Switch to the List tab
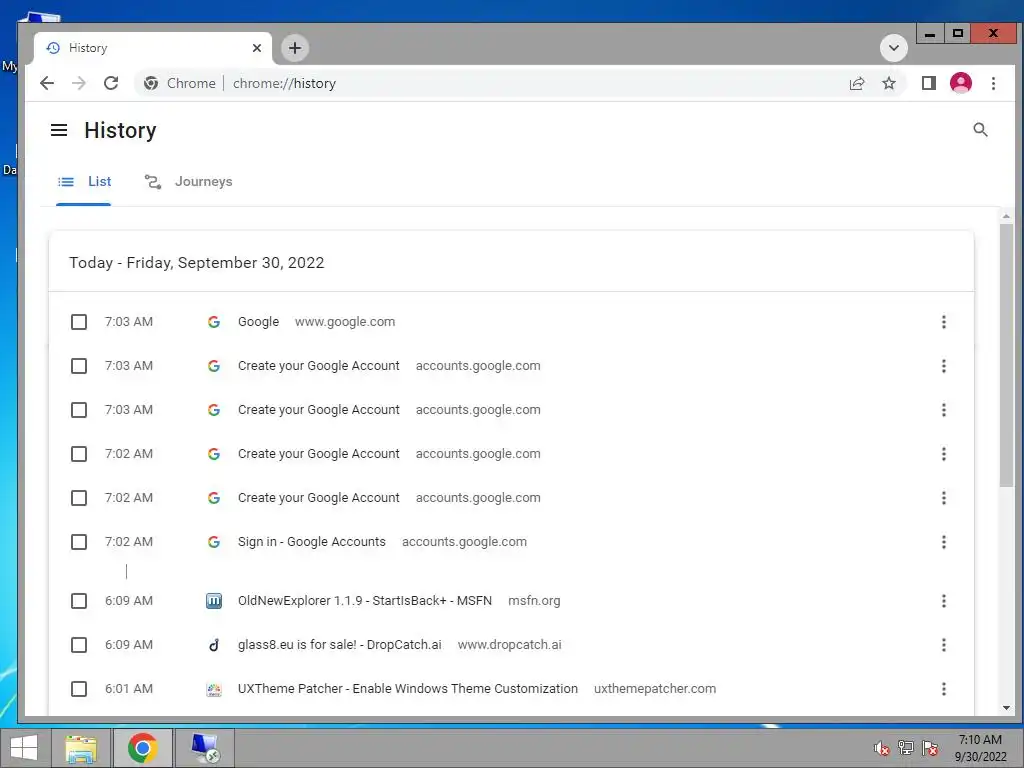The height and width of the screenshot is (768, 1024). [84, 182]
